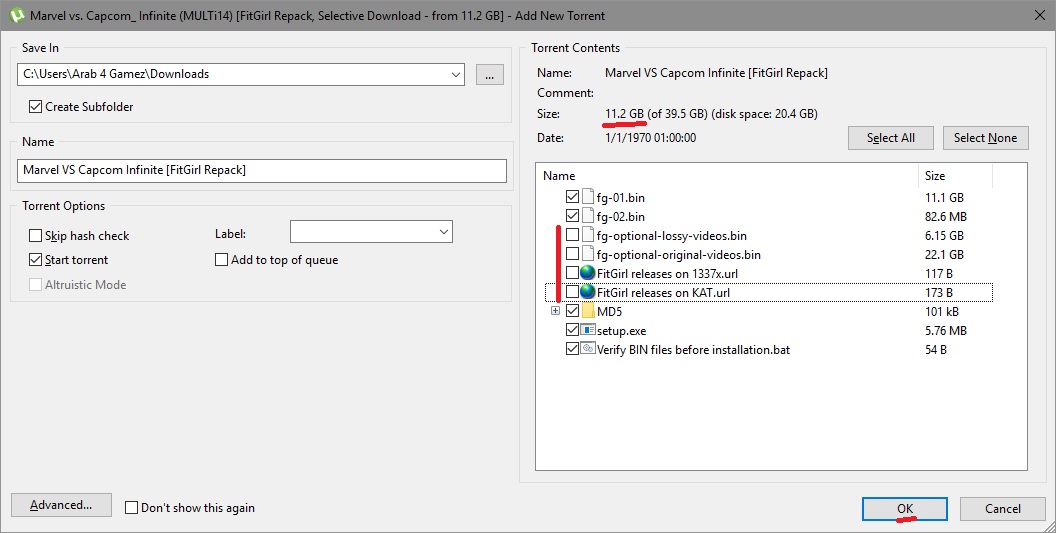The width and height of the screenshot is (1056, 533).
Task: Click globe icon of KAT.url file
Action: click(x=588, y=292)
